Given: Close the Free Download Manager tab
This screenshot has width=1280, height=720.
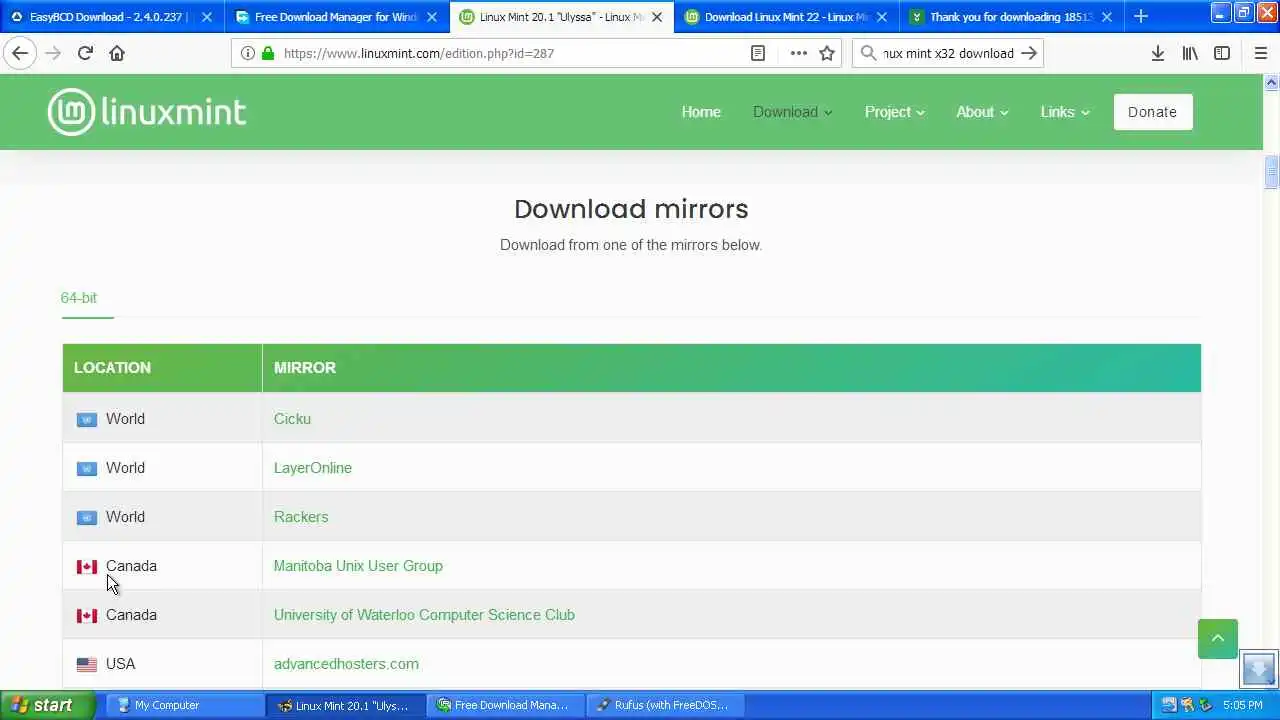Looking at the screenshot, I should click(x=432, y=17).
